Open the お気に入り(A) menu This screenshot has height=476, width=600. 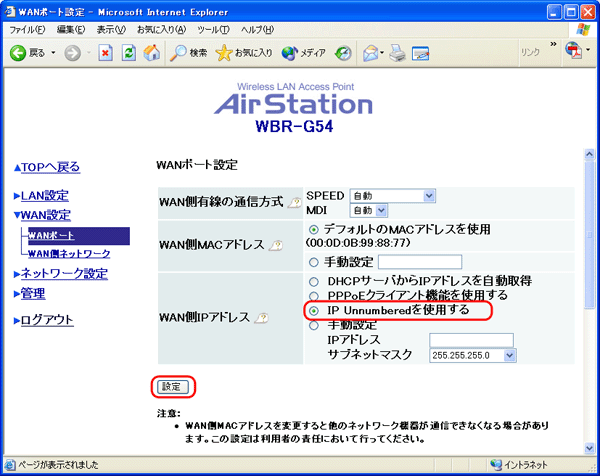pos(161,29)
